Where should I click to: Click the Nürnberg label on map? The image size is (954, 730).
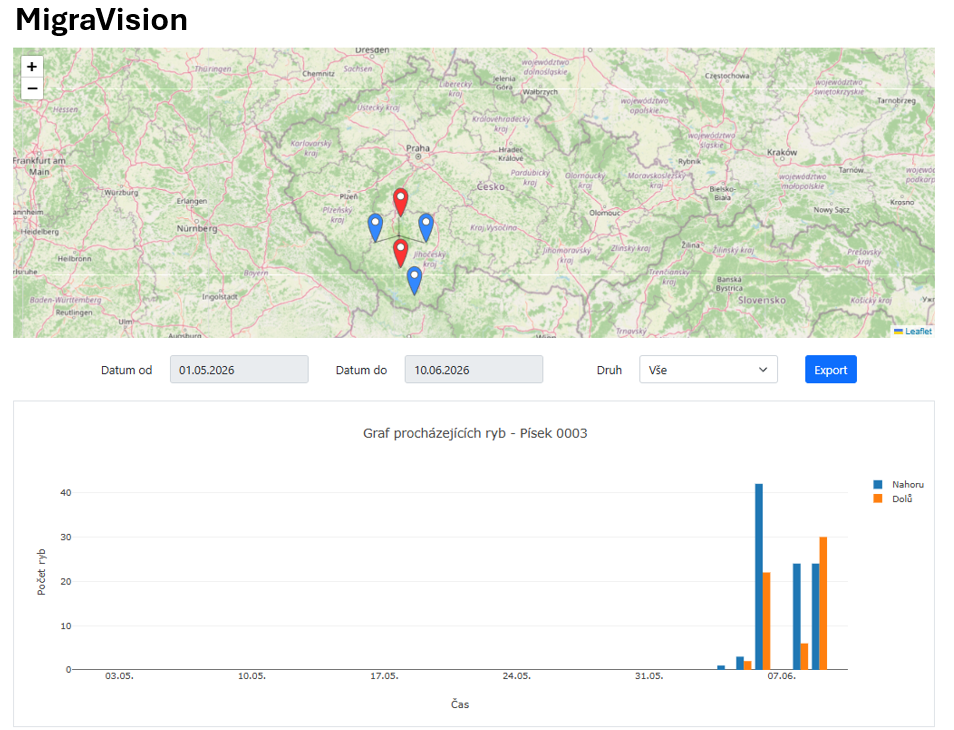tap(197, 229)
